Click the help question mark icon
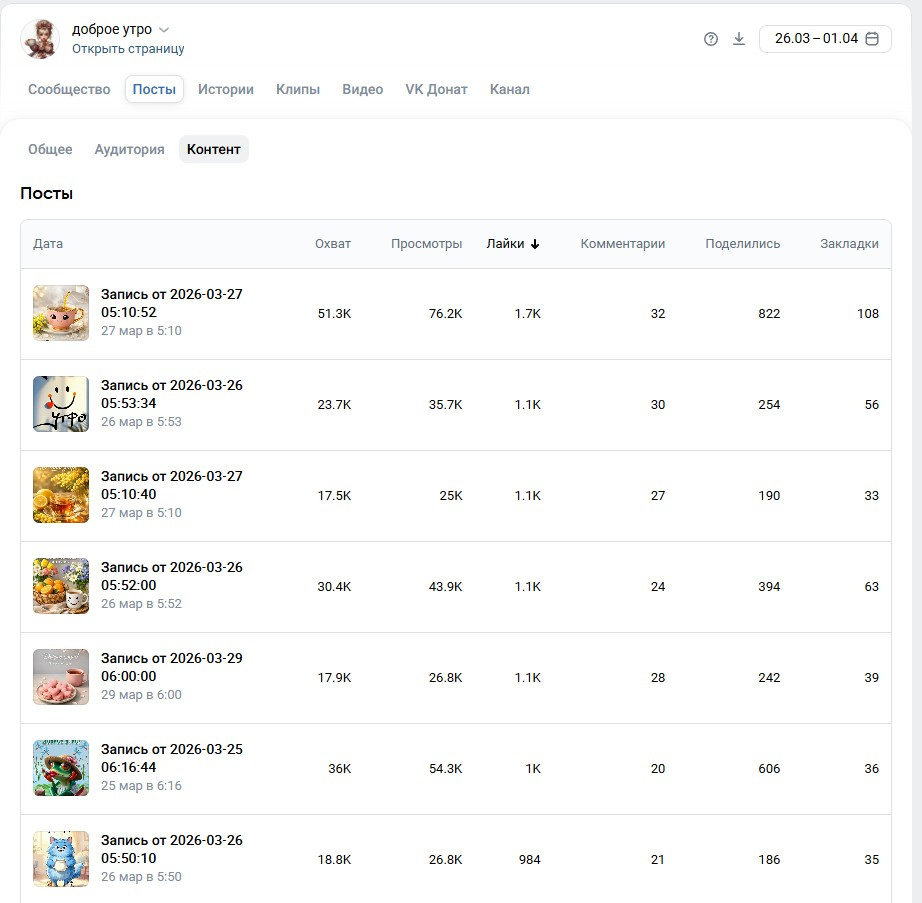Viewport: 922px width, 903px height. point(711,39)
